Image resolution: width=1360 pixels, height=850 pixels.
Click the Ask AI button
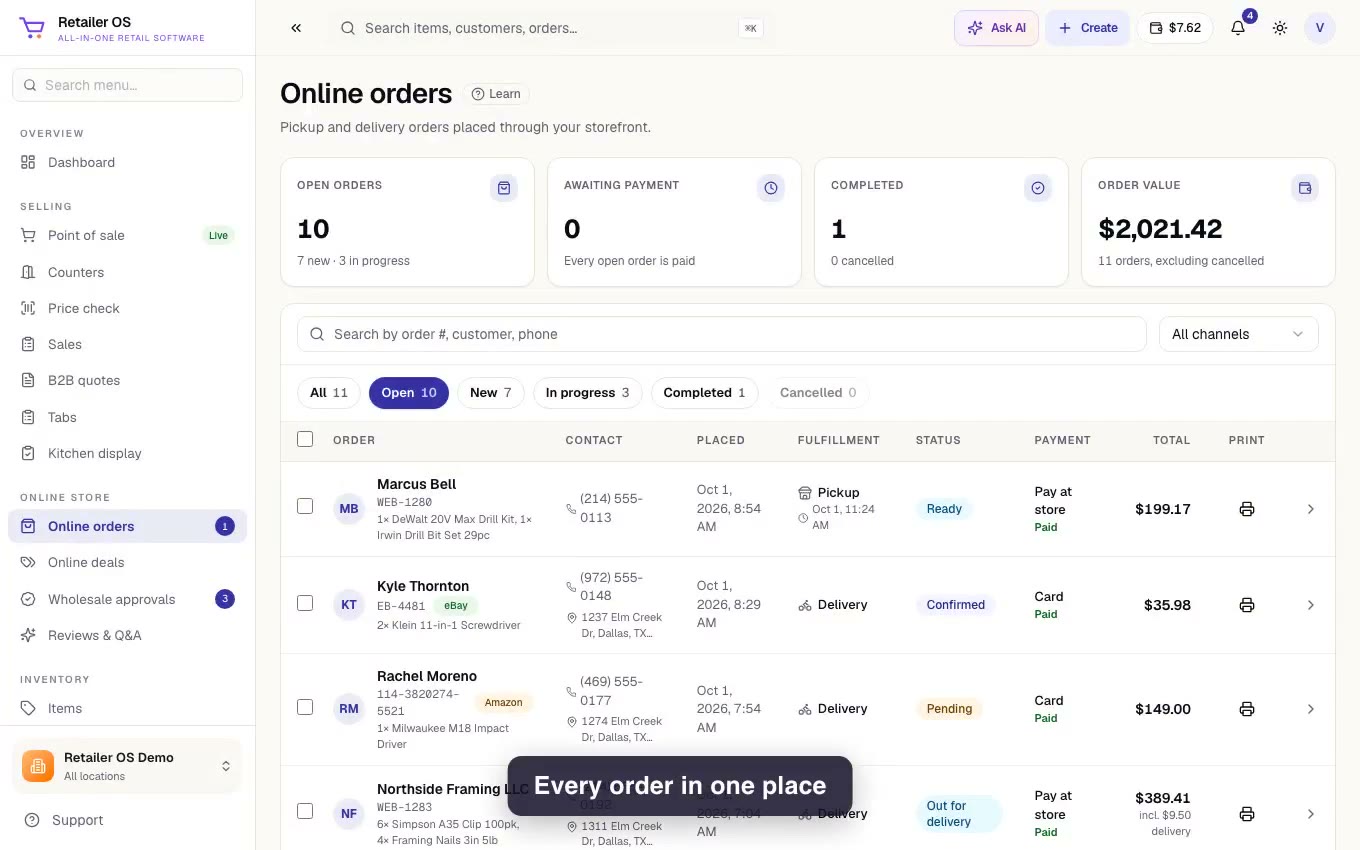click(997, 28)
